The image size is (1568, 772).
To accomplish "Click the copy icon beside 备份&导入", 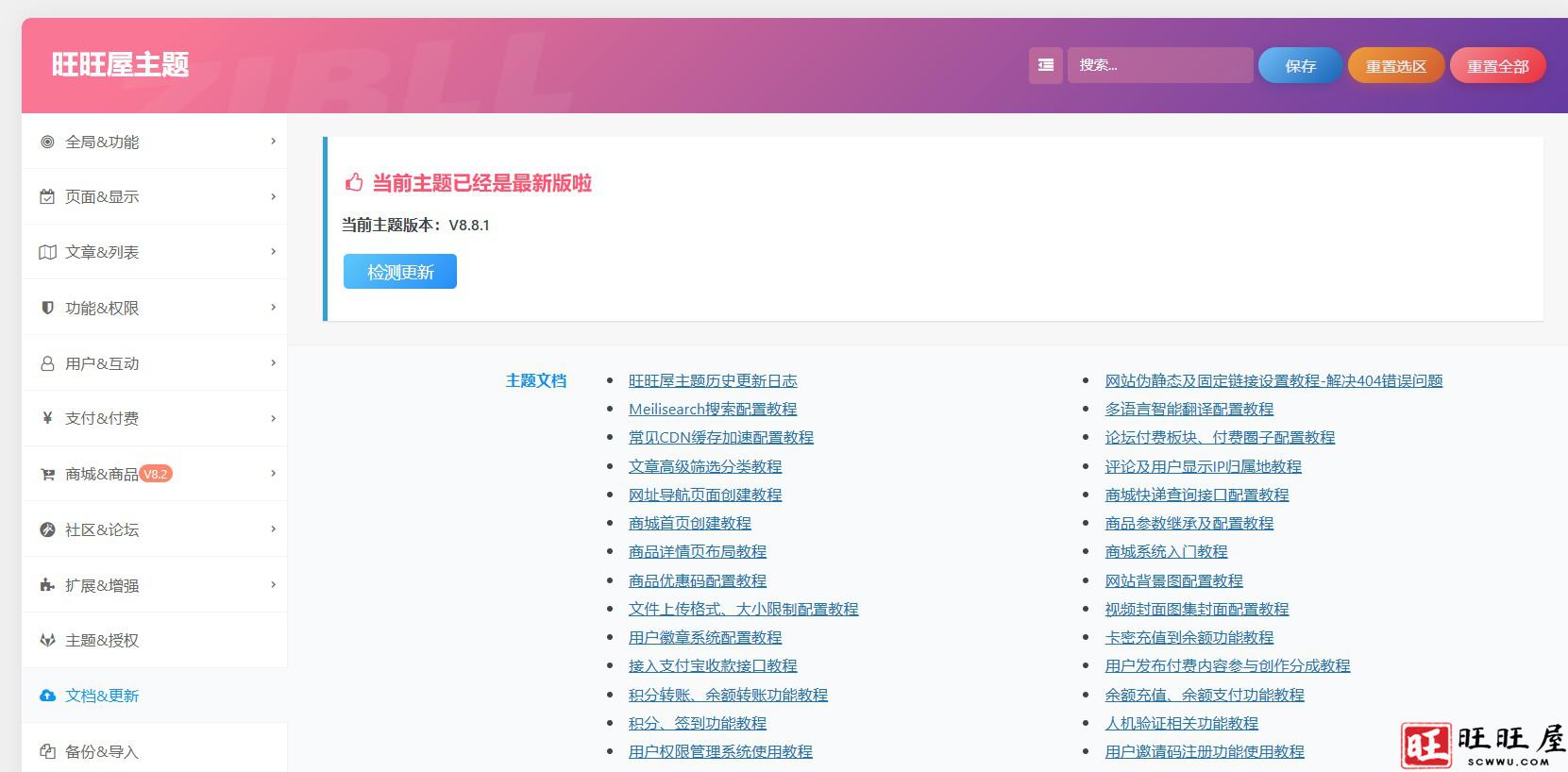I will pyautogui.click(x=47, y=751).
